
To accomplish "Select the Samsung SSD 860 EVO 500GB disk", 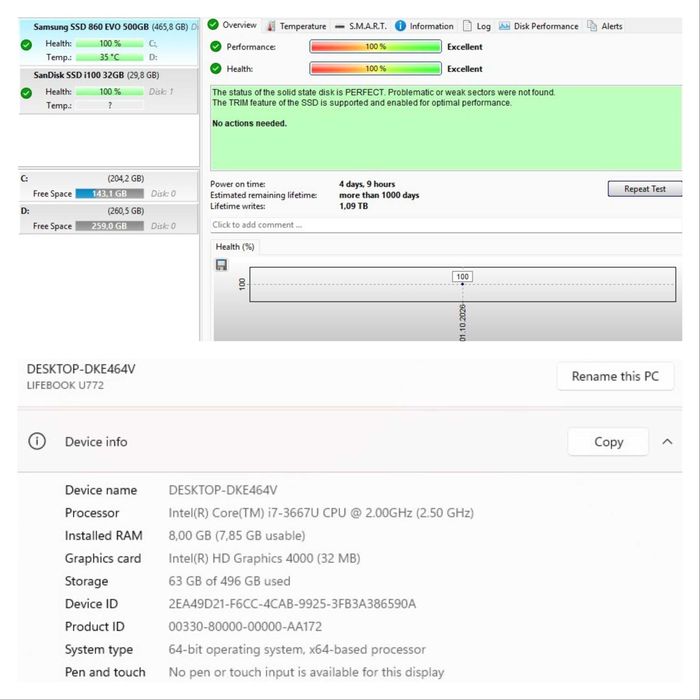I will [x=108, y=42].
